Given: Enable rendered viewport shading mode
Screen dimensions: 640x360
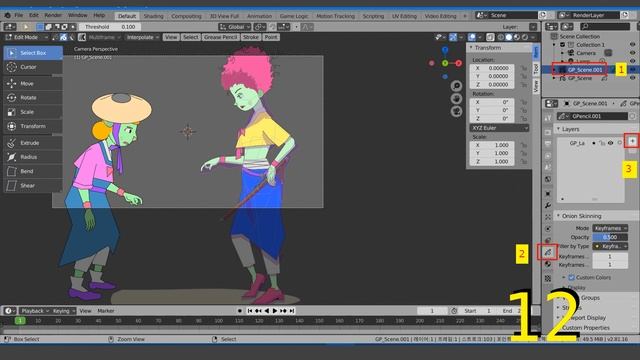Looking at the screenshot, I should (525, 37).
